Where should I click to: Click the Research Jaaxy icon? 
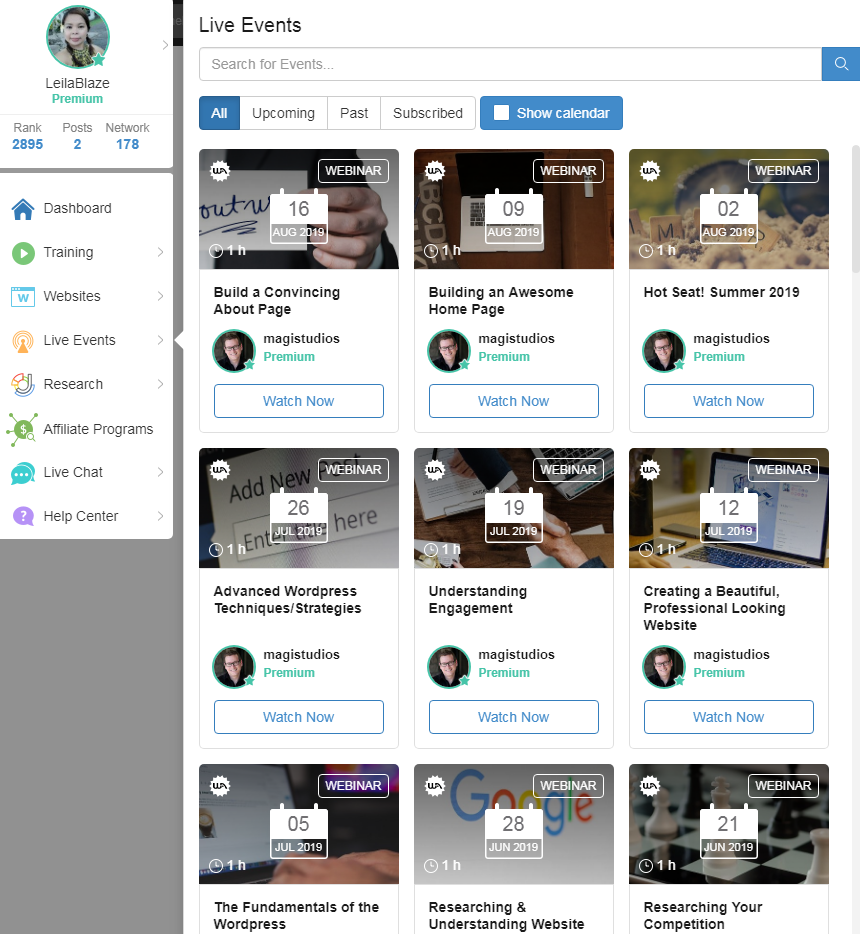[x=23, y=385]
